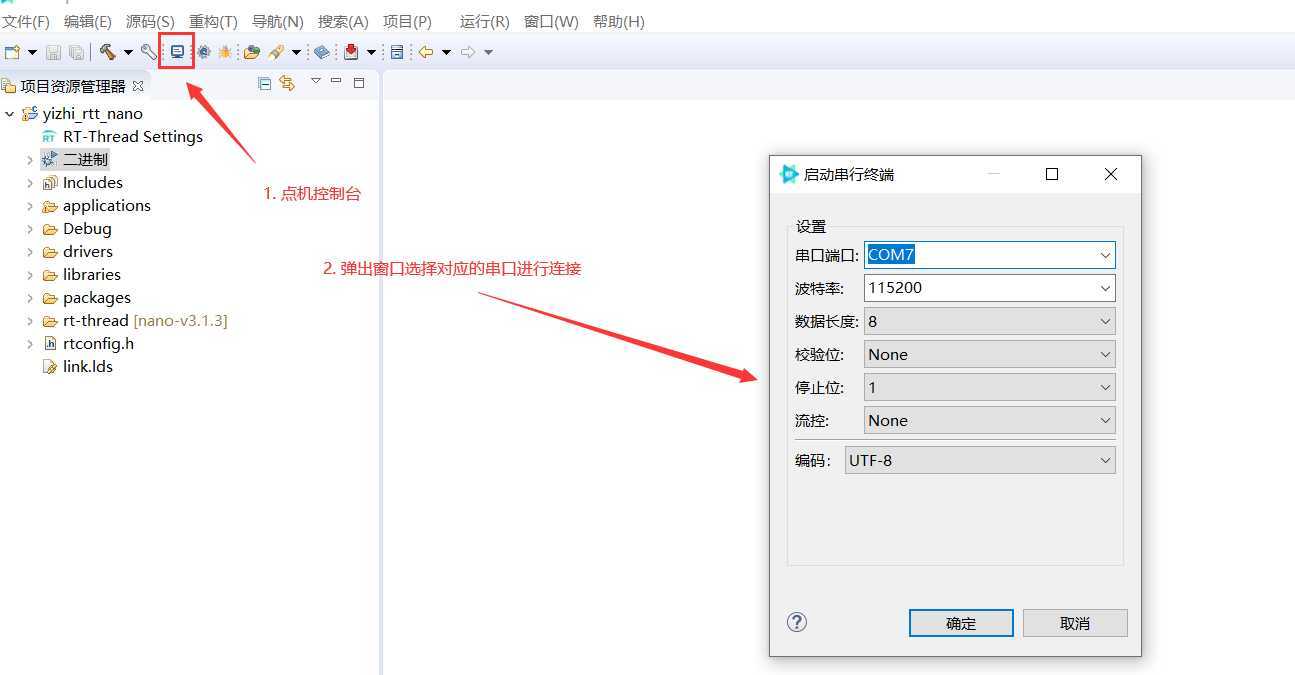Click the wrench settings toolbar icon

[148, 52]
